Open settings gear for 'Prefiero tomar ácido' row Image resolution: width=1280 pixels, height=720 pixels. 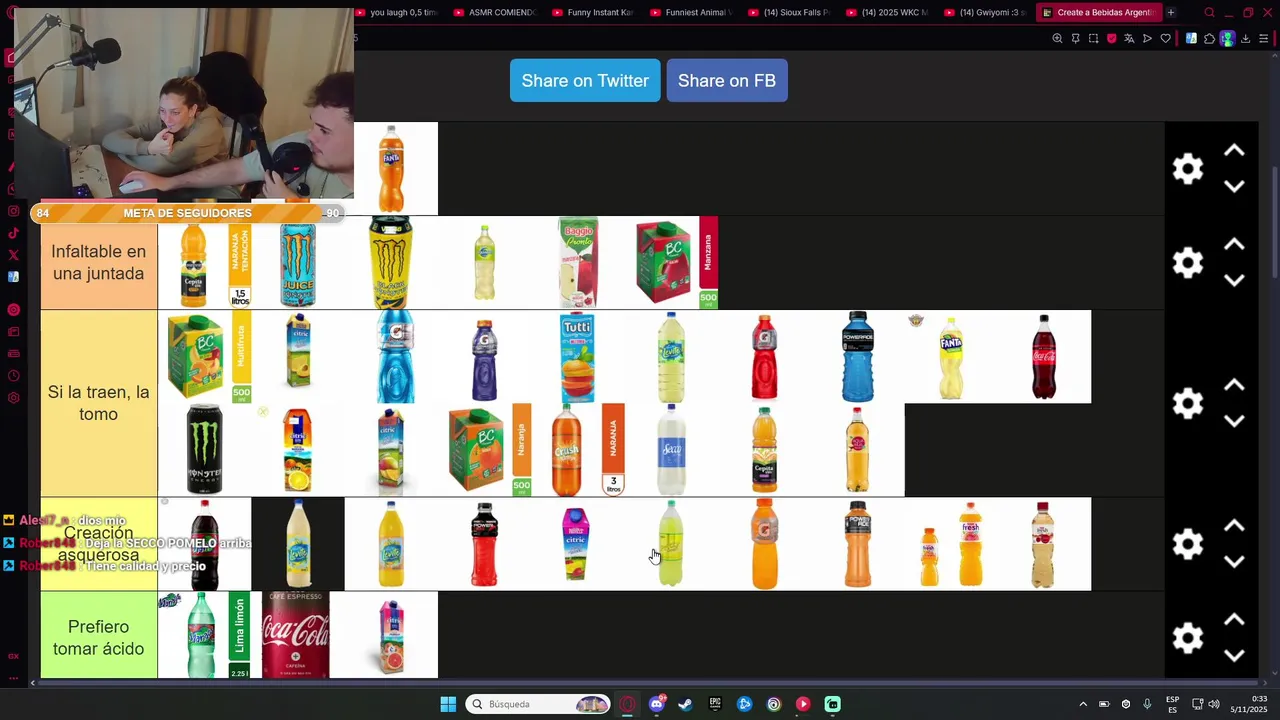coord(1187,638)
